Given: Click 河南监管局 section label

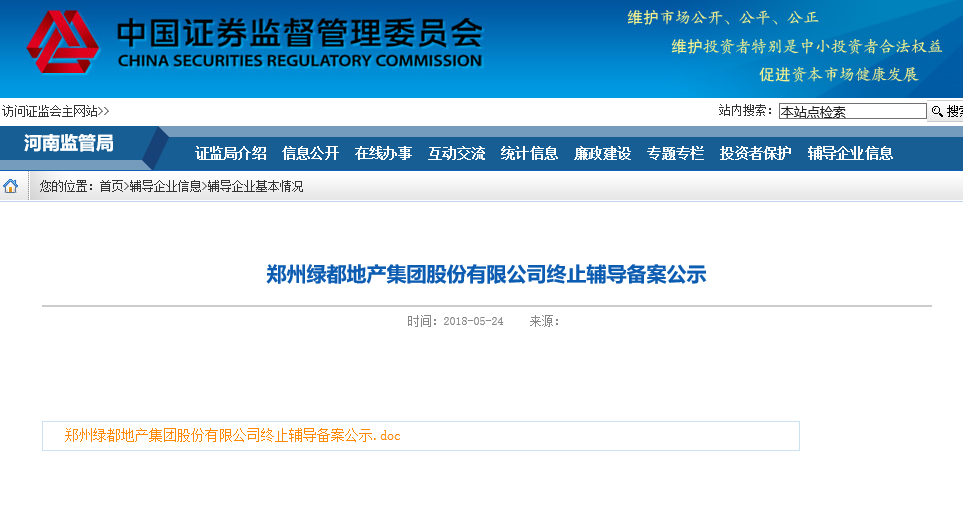Looking at the screenshot, I should (x=69, y=143).
